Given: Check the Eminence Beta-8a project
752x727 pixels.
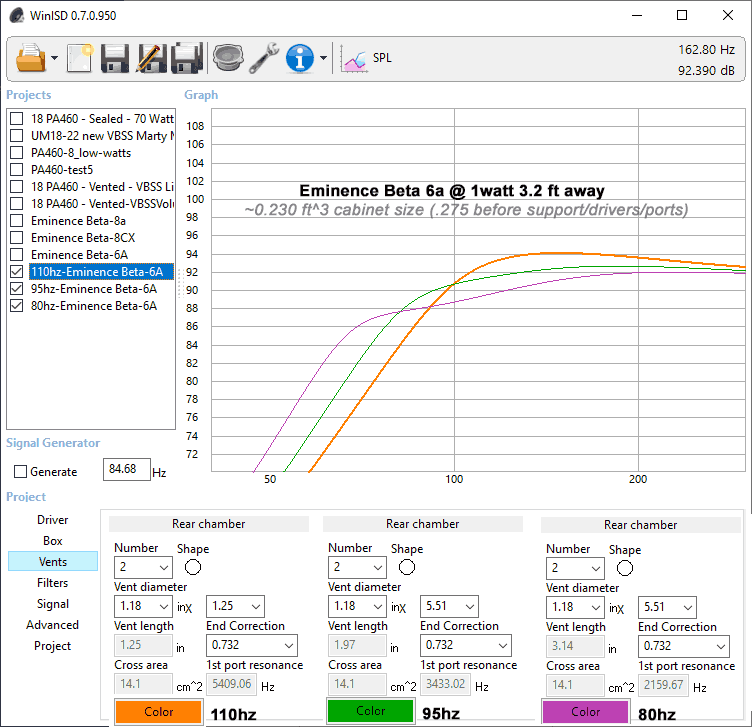Looking at the screenshot, I should pos(17,221).
